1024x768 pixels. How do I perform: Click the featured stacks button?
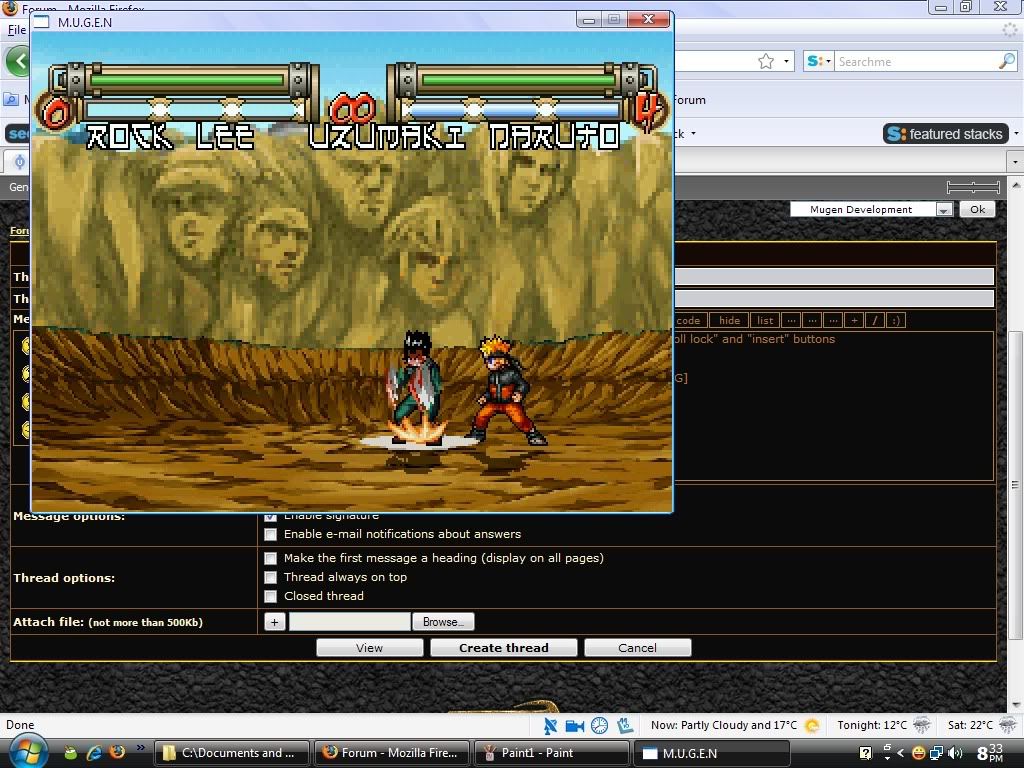click(946, 134)
